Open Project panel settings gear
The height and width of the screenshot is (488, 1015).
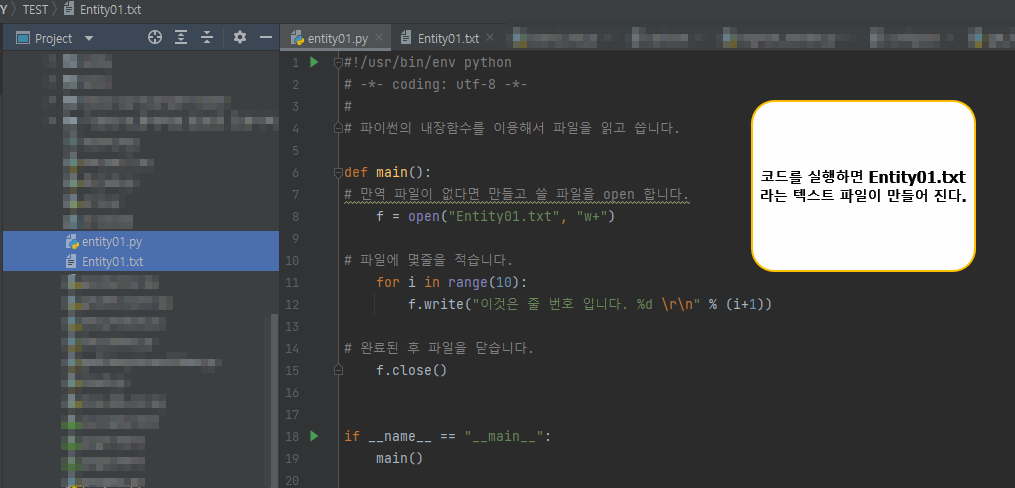click(x=240, y=38)
